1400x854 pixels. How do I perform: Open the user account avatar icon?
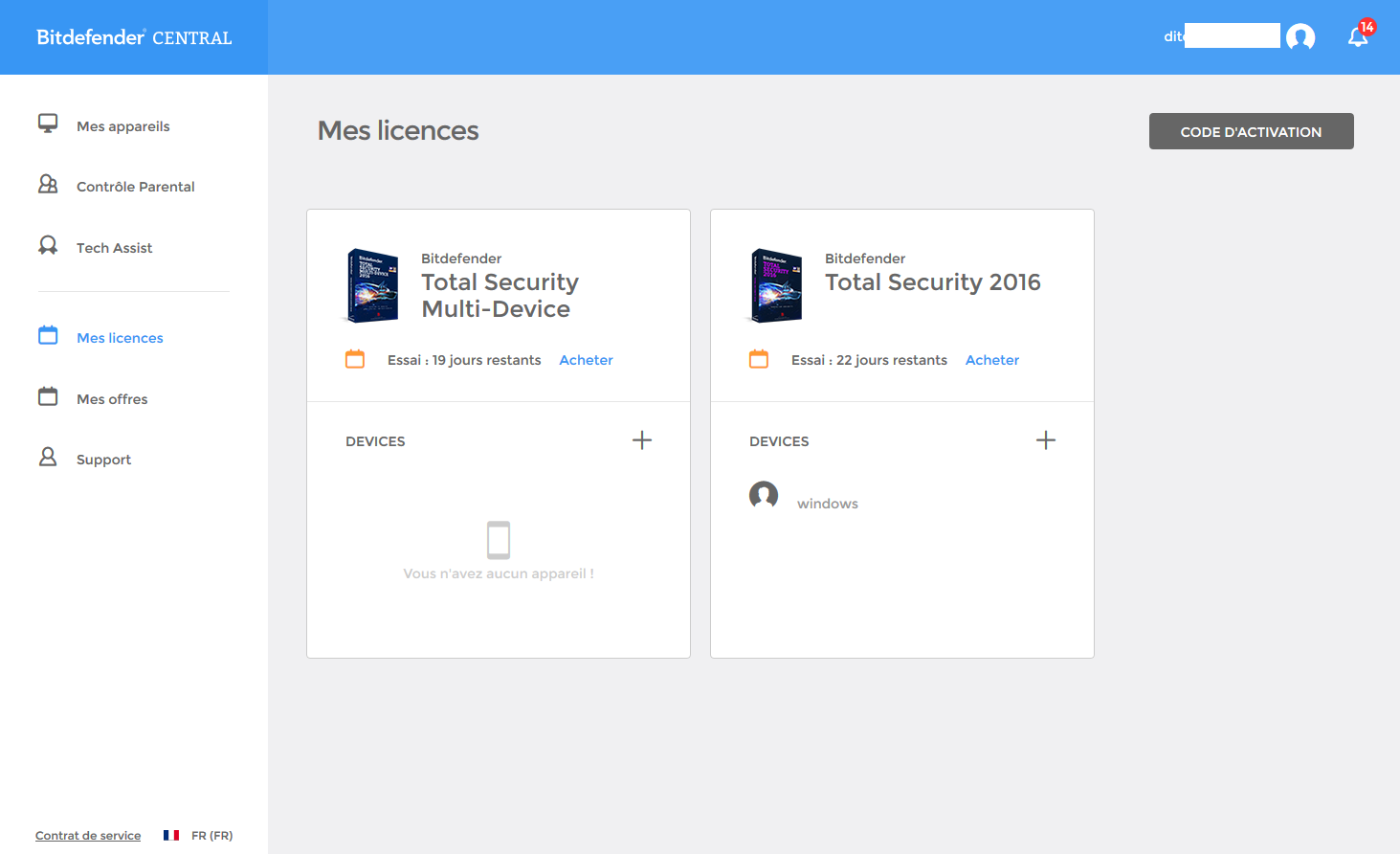point(1300,36)
